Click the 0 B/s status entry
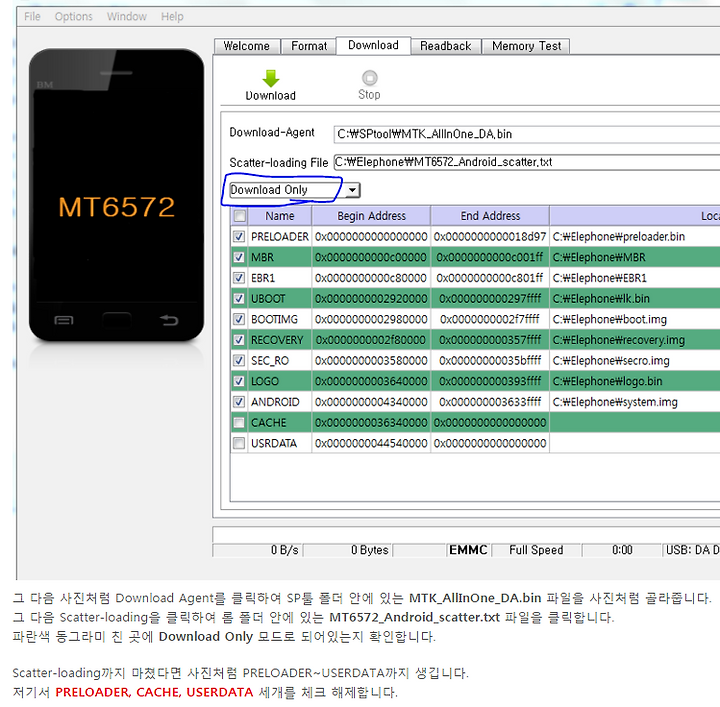Viewport: 720px width, 707px height. (x=257, y=550)
